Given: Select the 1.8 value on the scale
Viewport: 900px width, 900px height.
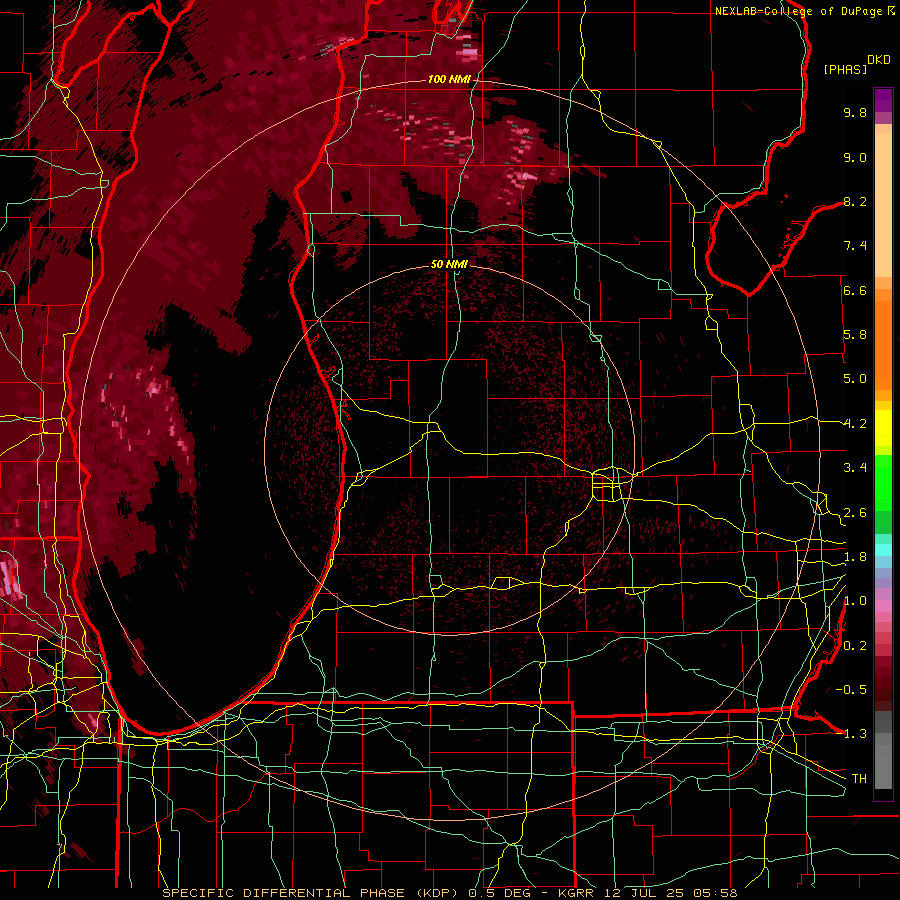Looking at the screenshot, I should (855, 557).
